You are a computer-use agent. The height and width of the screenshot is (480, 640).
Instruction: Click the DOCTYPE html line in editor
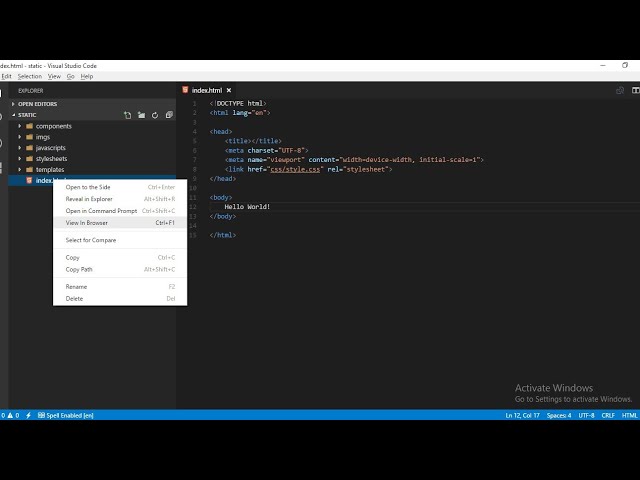coord(238,104)
